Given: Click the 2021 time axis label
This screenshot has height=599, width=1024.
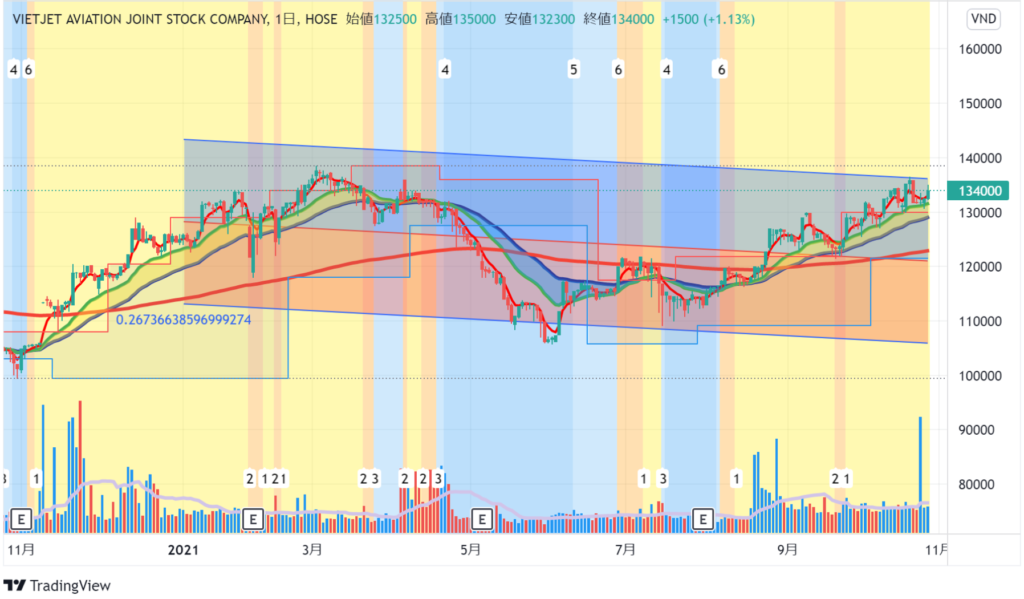Looking at the screenshot, I should click(183, 550).
